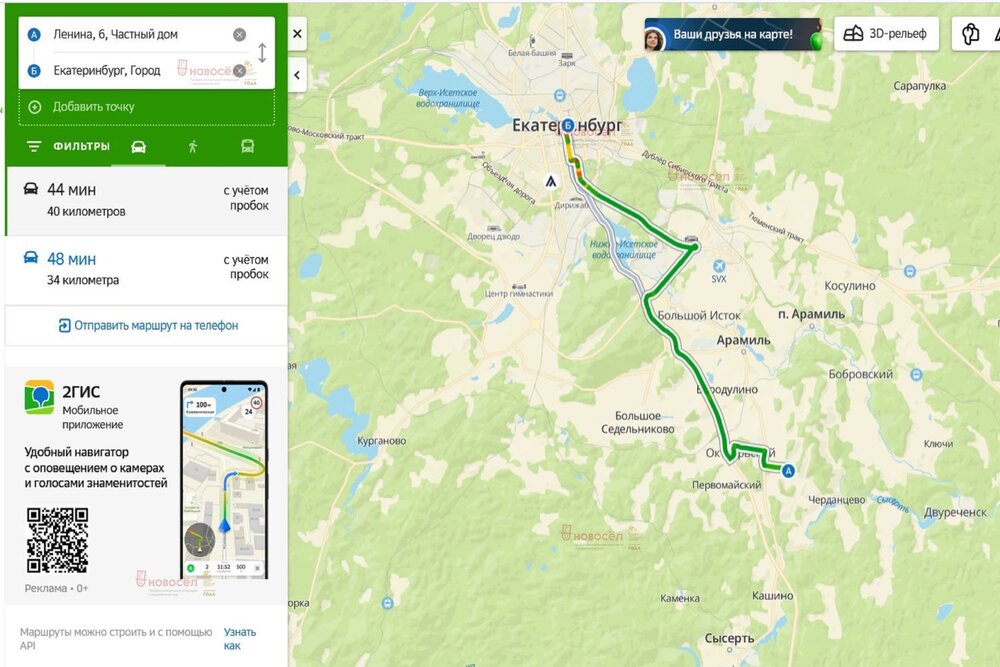Switch to pedestrian route mode

(193, 147)
